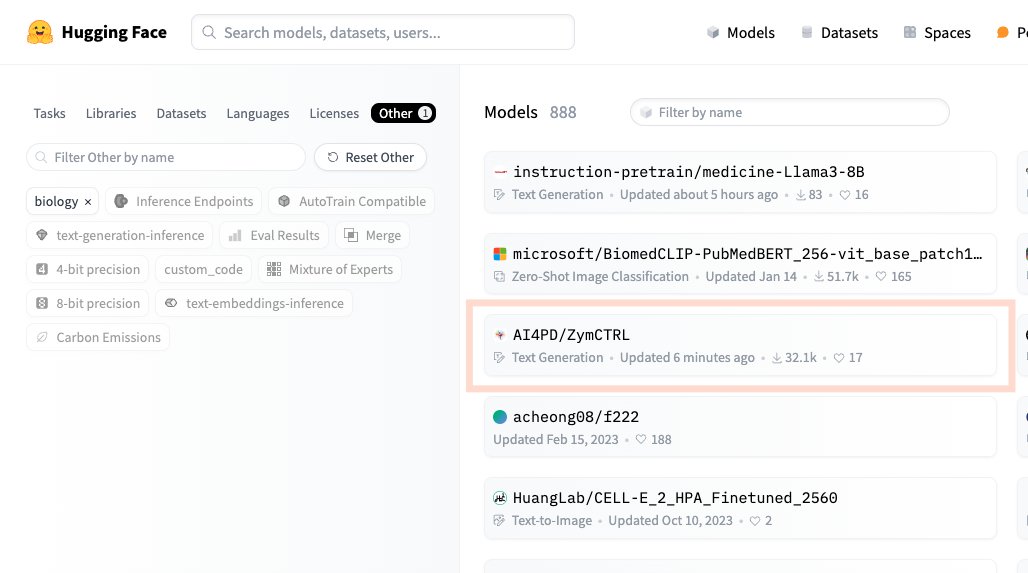The width and height of the screenshot is (1028, 573).
Task: Open the acheong08/f222 model
Action: click(740, 427)
